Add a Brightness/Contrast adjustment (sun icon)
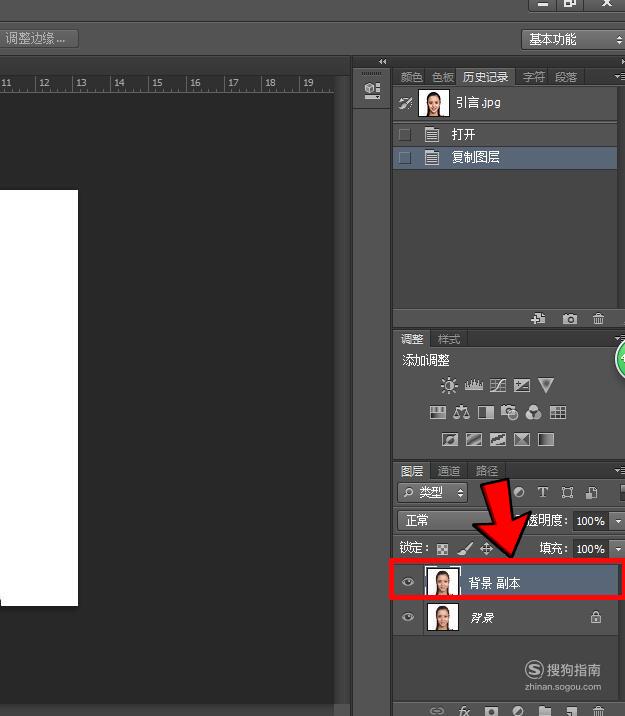The height and width of the screenshot is (716, 625). pos(449,385)
